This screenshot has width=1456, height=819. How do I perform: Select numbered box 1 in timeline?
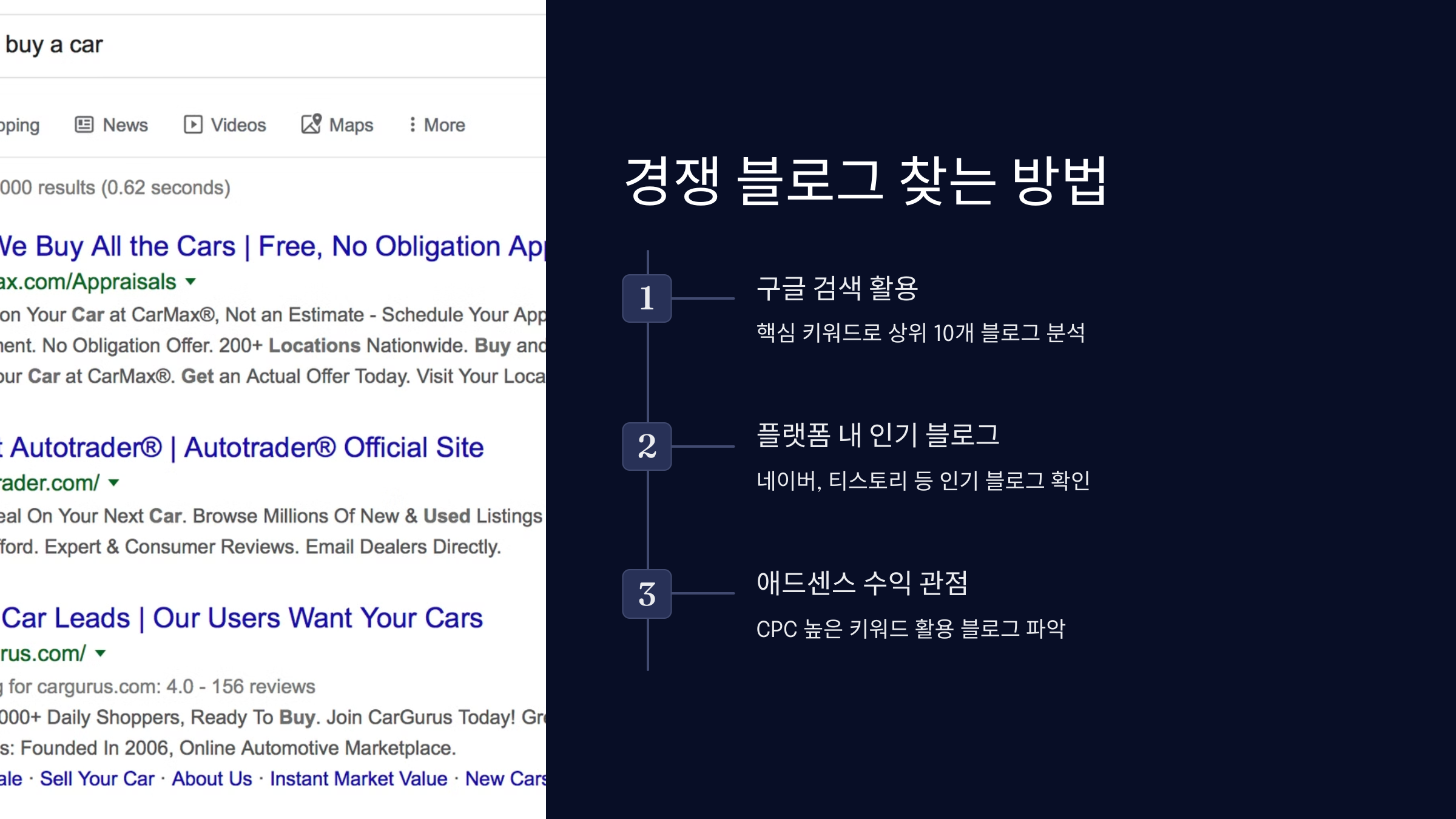(647, 298)
